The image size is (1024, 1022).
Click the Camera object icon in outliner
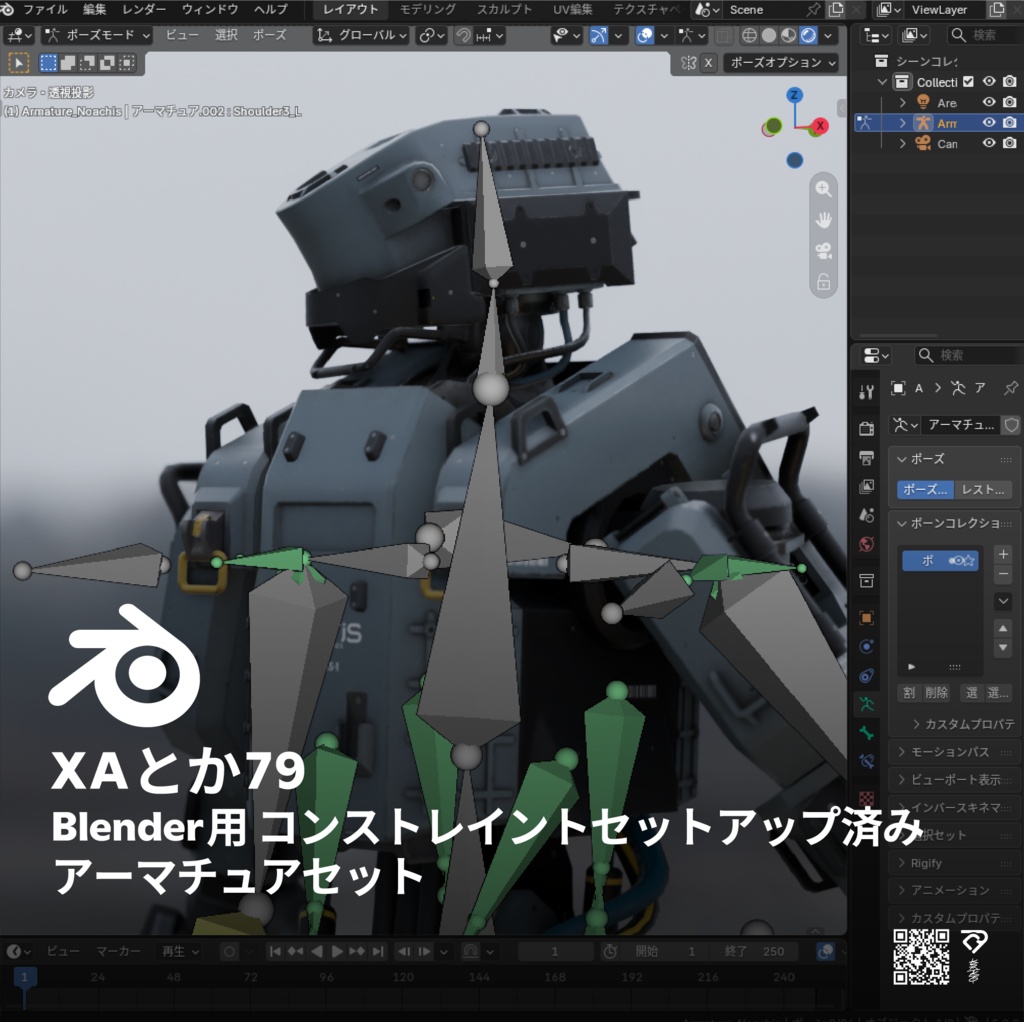coord(923,143)
